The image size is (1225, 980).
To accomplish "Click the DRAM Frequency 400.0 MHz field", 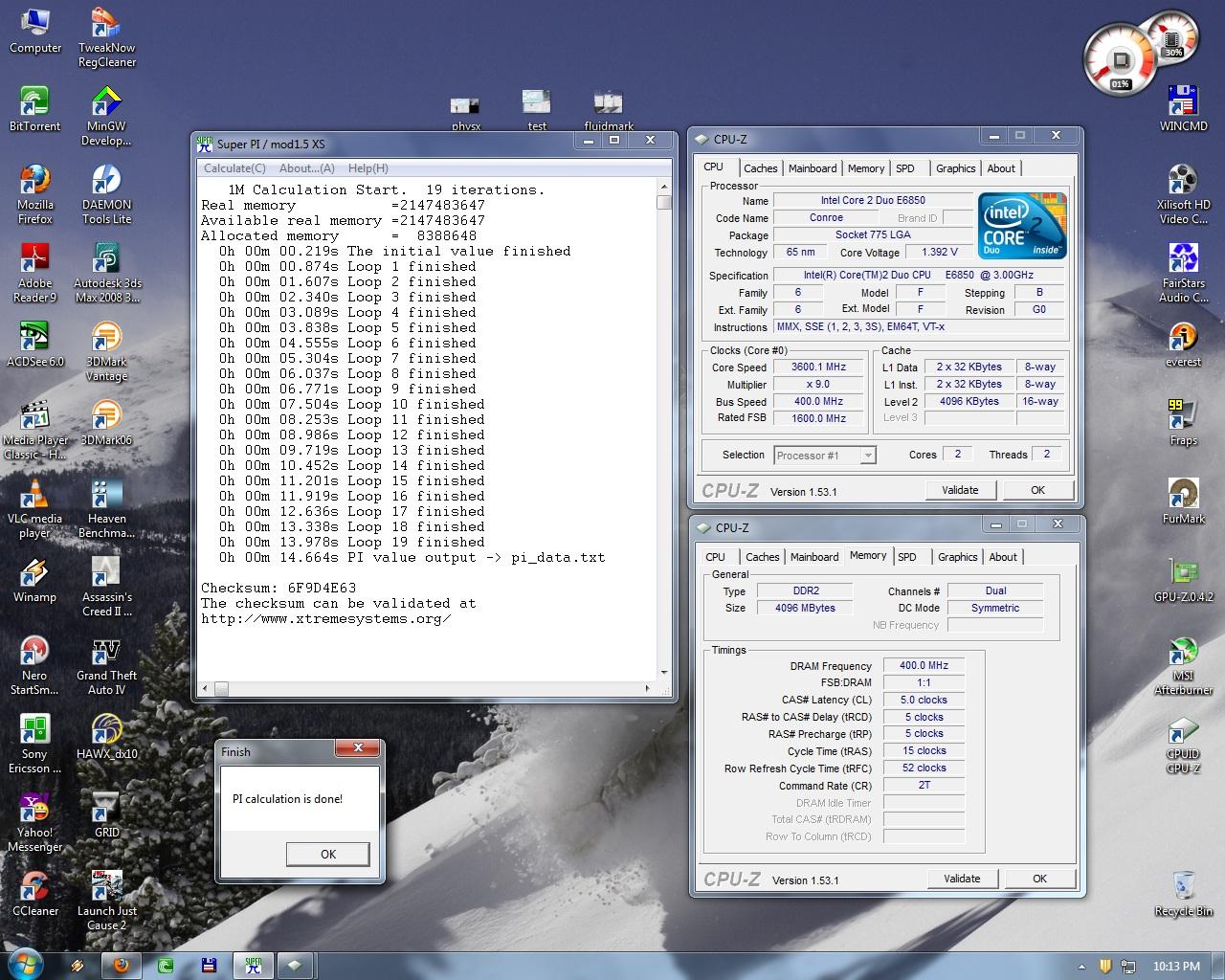I will coord(924,666).
